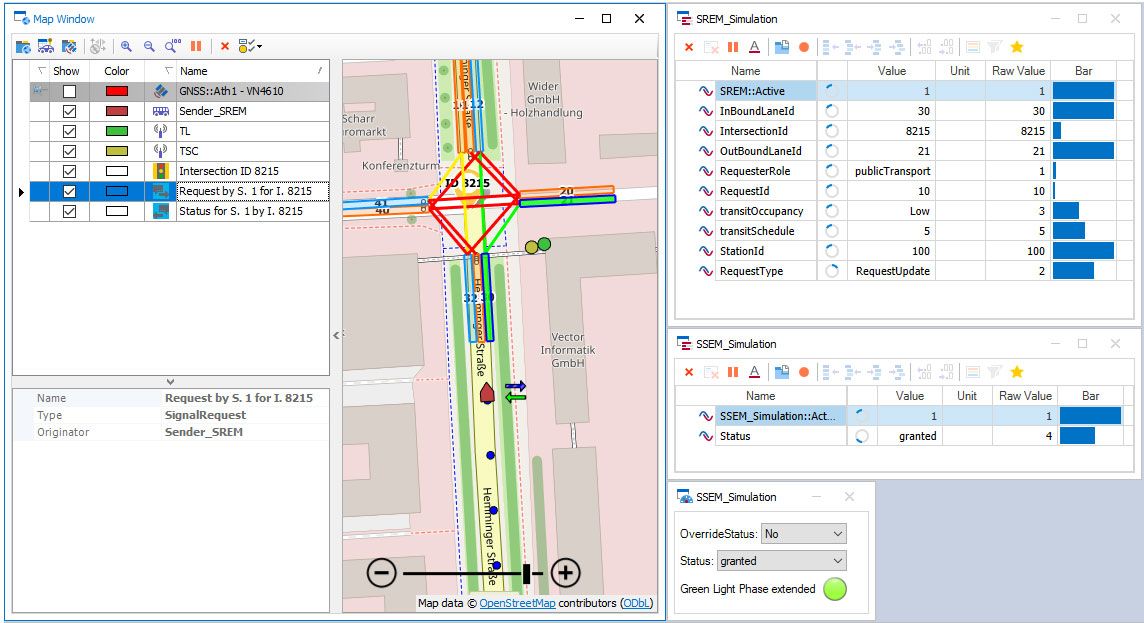The width and height of the screenshot is (1144, 623).
Task: Open the checklist options dropdown in Map toolbar
Action: pyautogui.click(x=250, y=47)
